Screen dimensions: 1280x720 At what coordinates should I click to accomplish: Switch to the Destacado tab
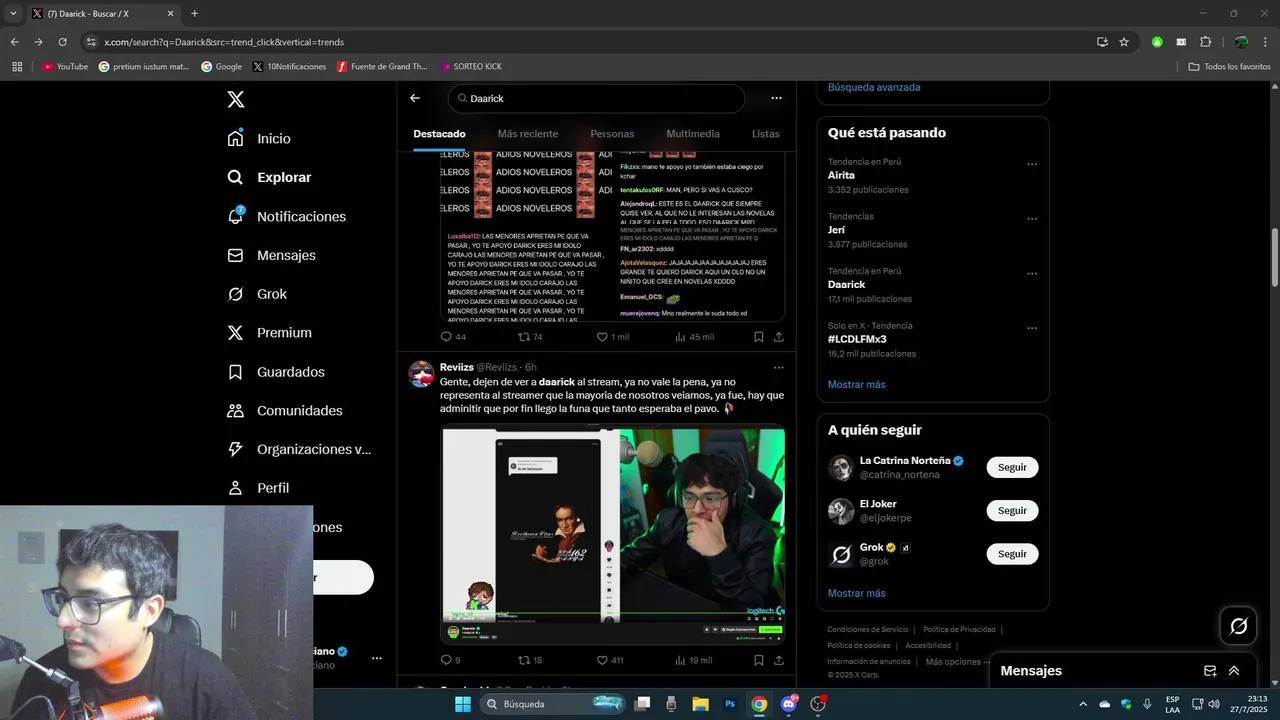[439, 134]
